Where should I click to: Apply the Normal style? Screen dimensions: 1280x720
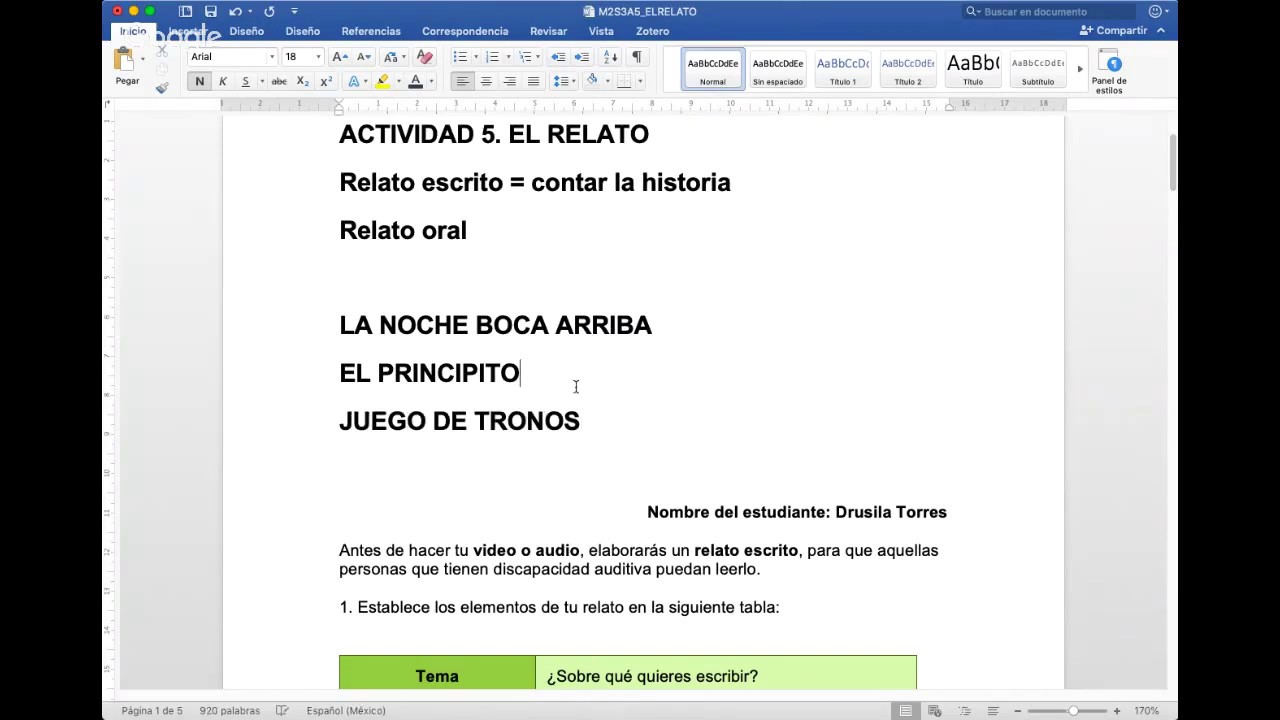pyautogui.click(x=713, y=69)
